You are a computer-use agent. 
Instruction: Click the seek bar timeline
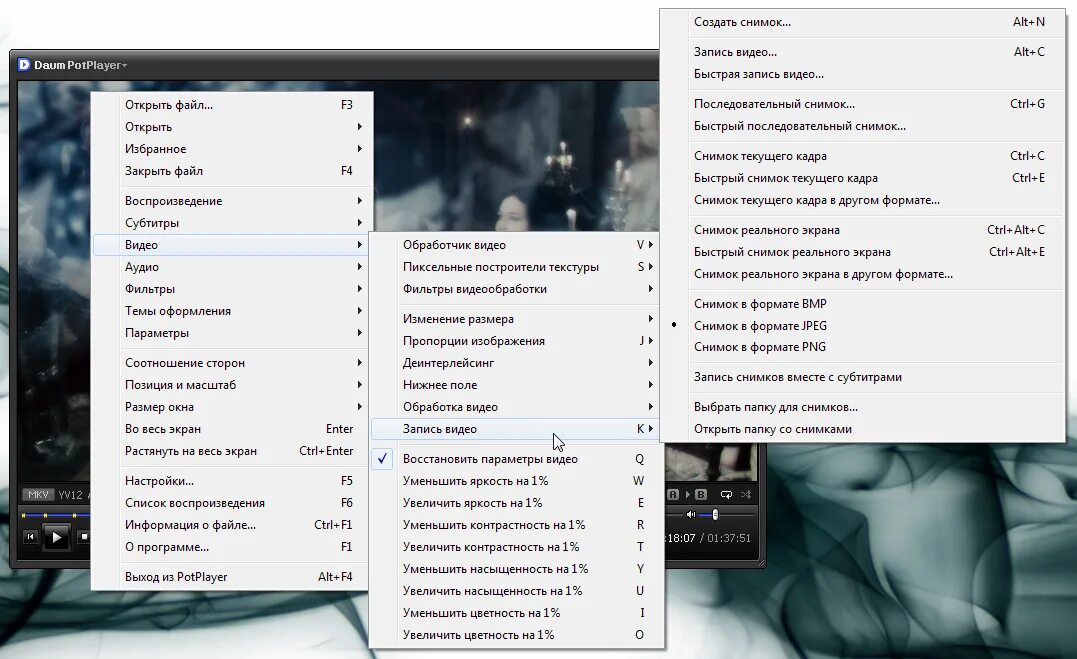(x=55, y=515)
